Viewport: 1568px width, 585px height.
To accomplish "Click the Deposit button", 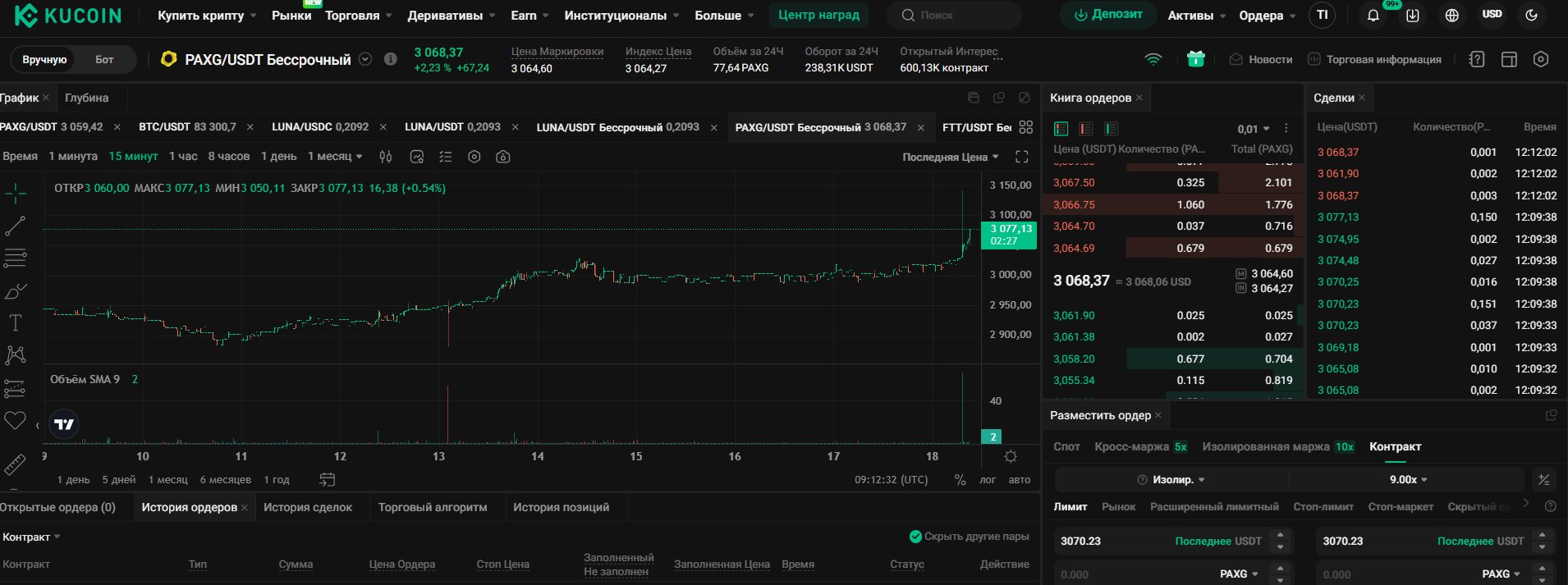I will pos(1108,15).
